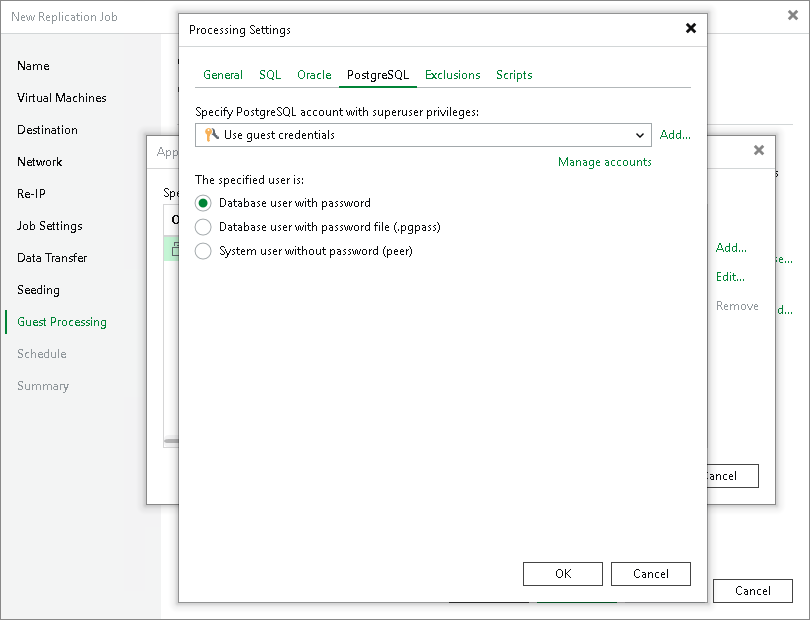Click Edit... in the background processing window
The width and height of the screenshot is (810, 620).
click(730, 277)
